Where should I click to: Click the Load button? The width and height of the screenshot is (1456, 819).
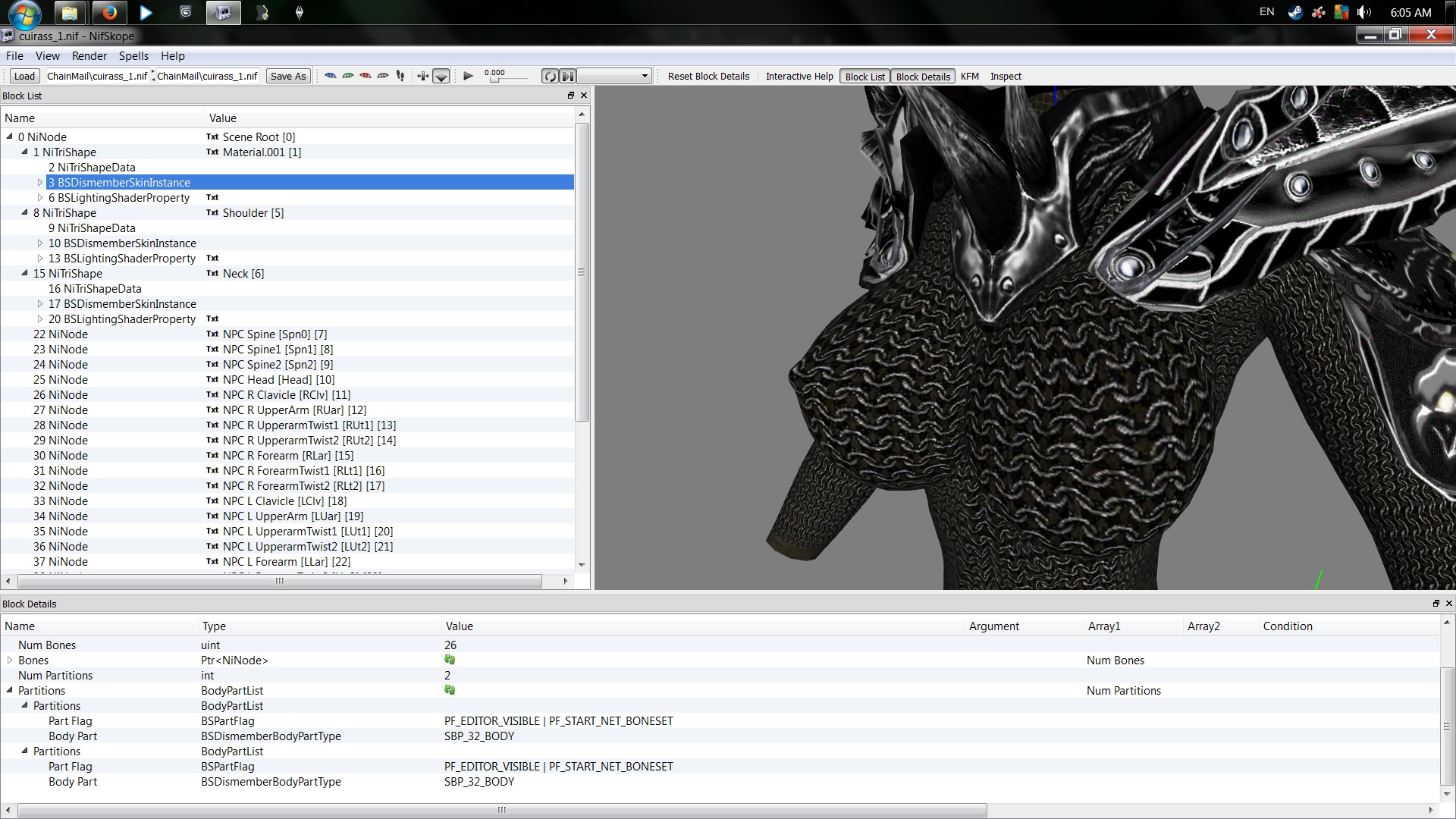pyautogui.click(x=24, y=76)
